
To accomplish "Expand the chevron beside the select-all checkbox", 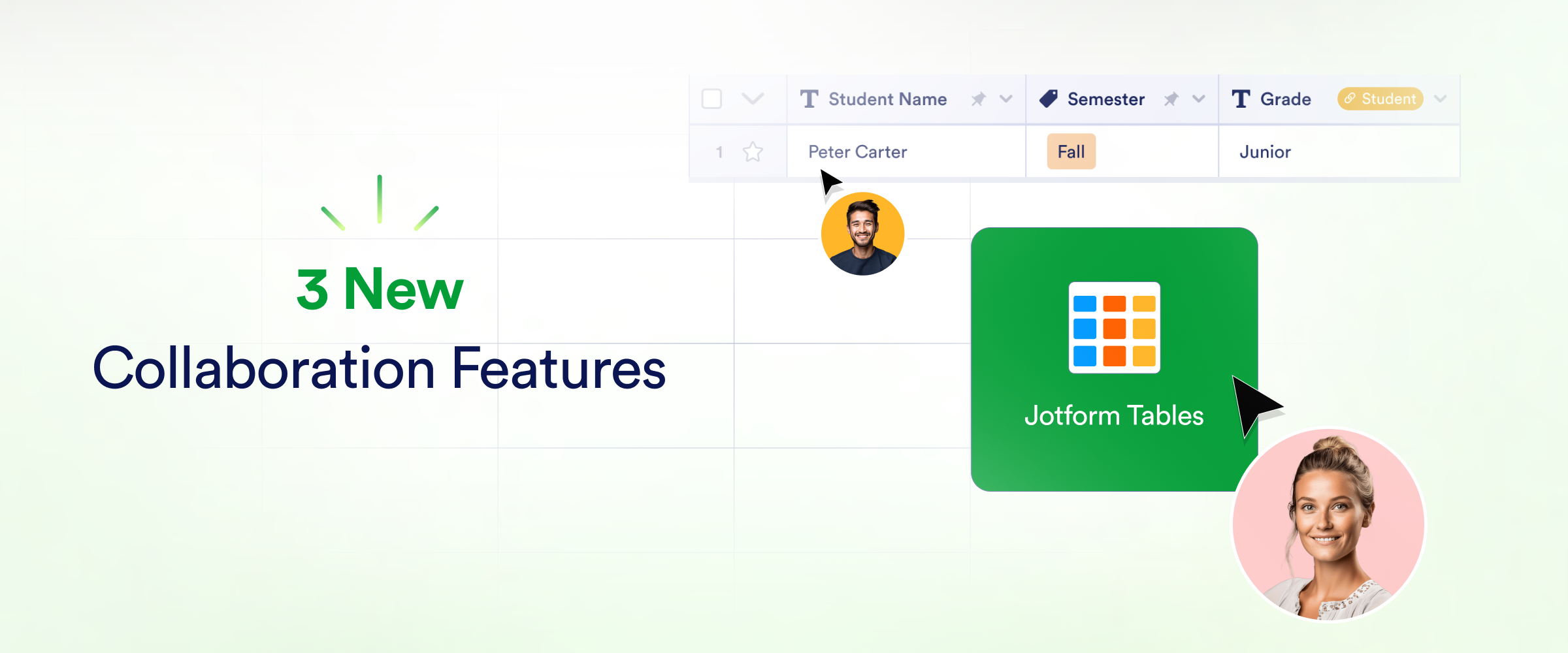I will pos(753,99).
